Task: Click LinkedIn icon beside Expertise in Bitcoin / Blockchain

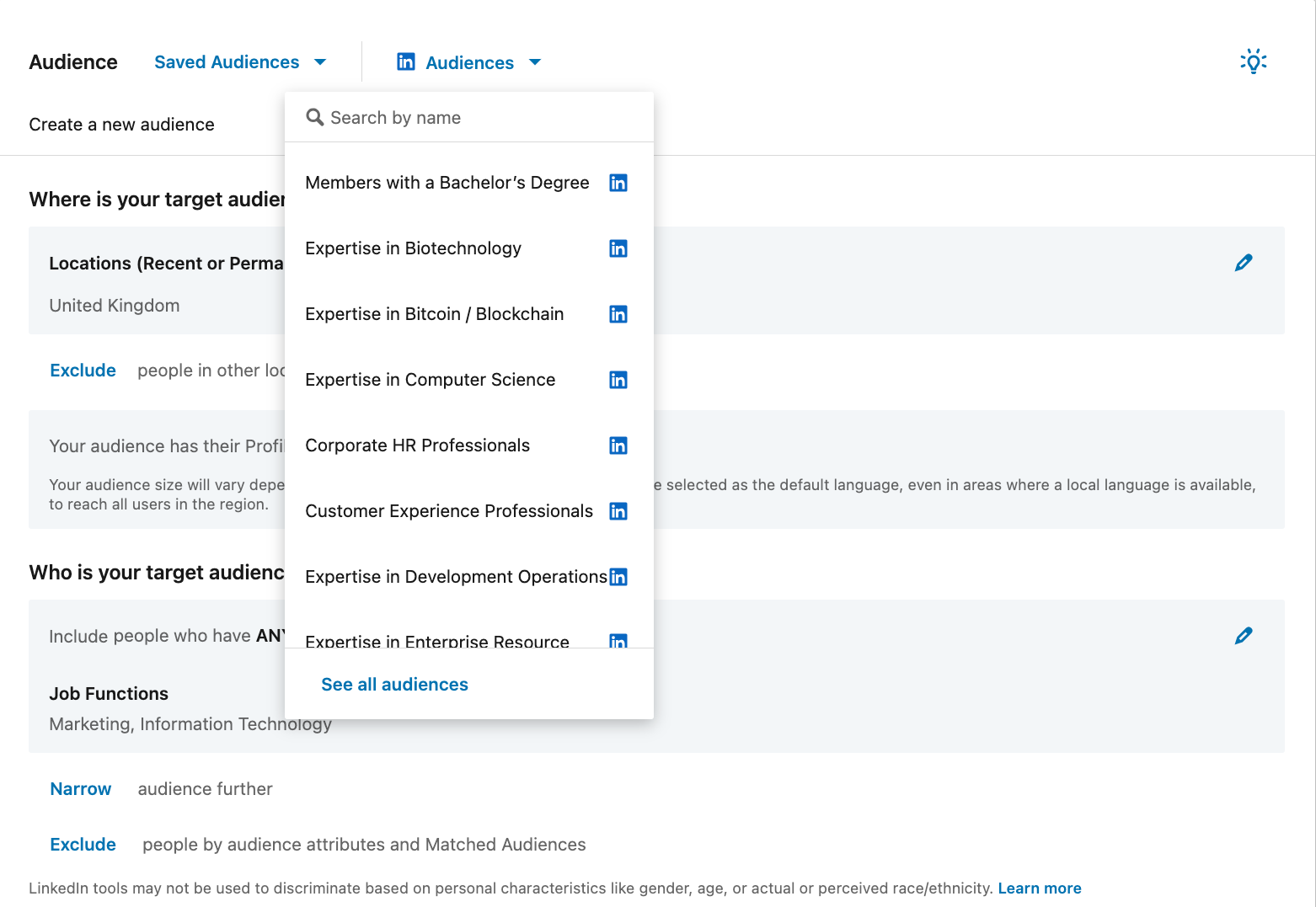Action: (618, 314)
